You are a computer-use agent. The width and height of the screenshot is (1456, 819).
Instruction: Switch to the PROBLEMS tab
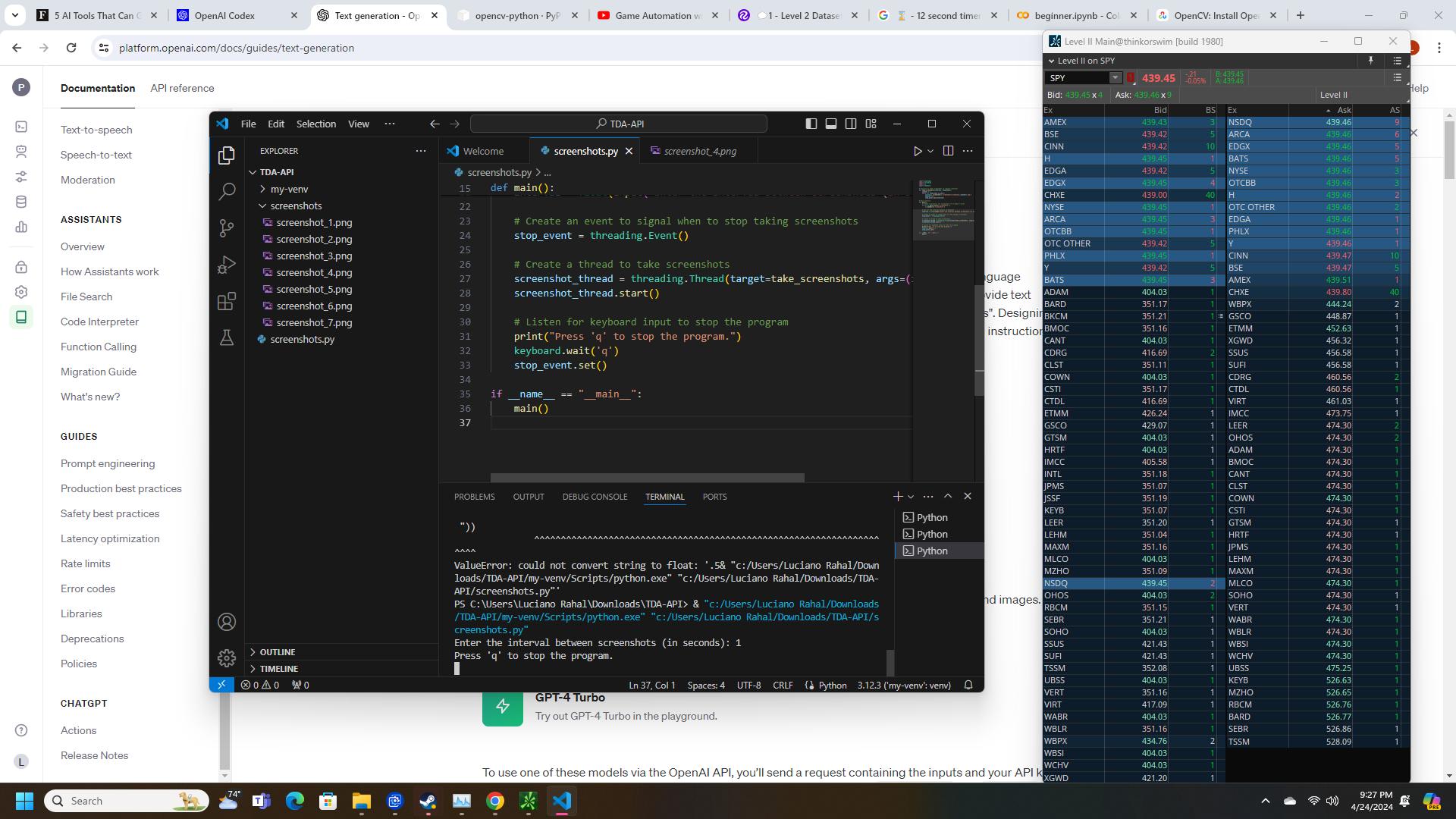coord(475,497)
